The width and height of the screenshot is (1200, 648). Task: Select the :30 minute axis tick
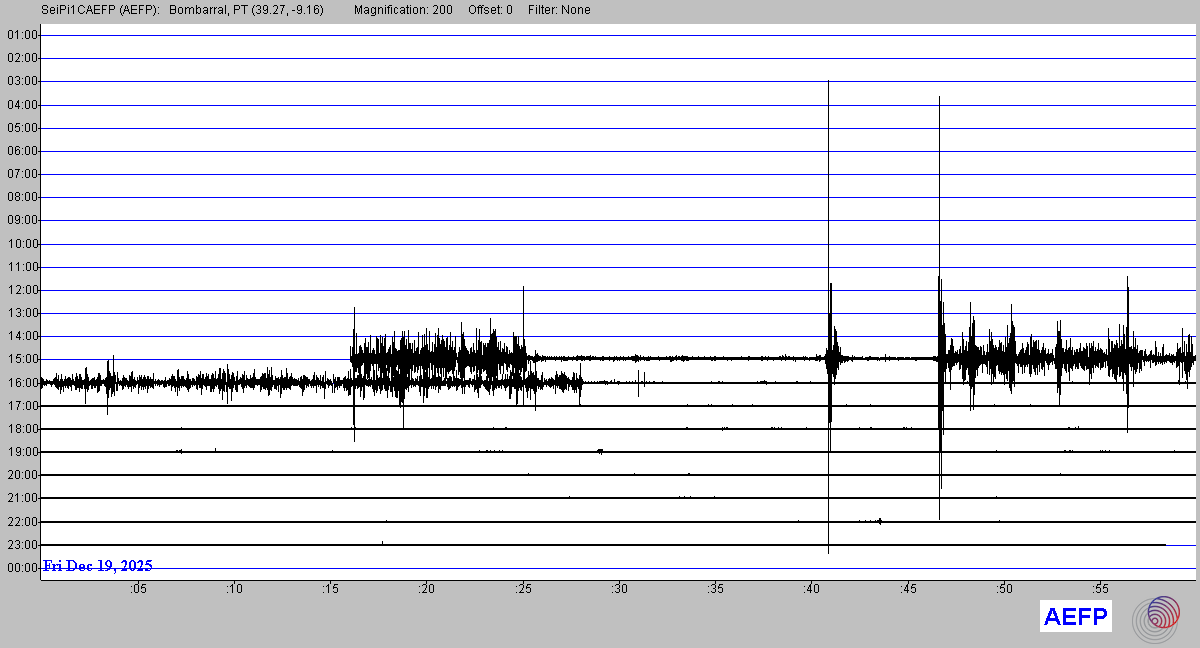click(x=620, y=589)
